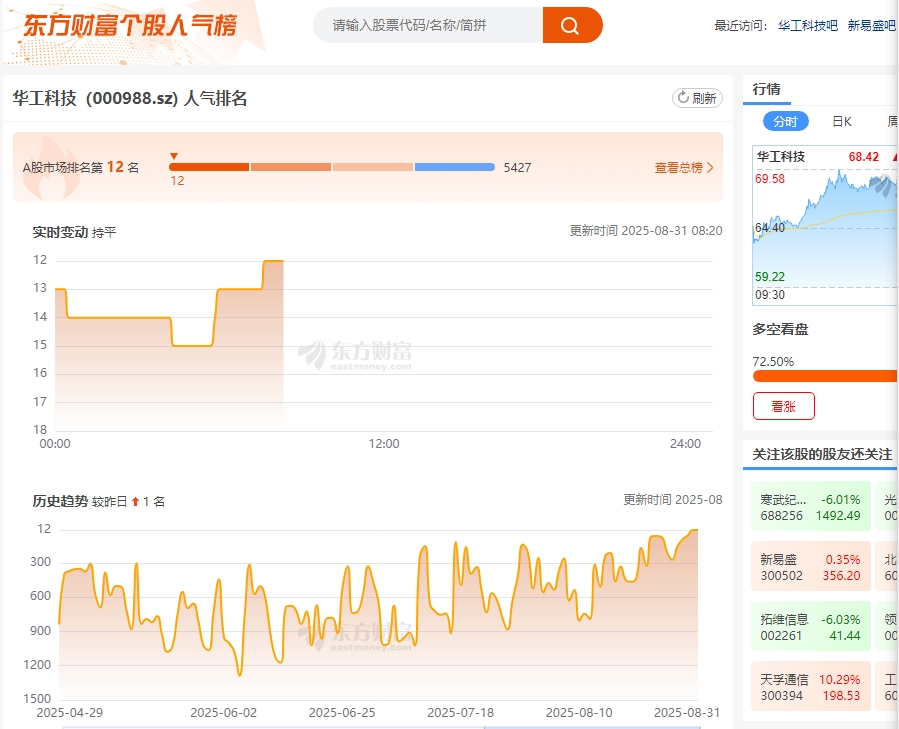
Task: Select the 行情 panel tab
Action: 767,89
